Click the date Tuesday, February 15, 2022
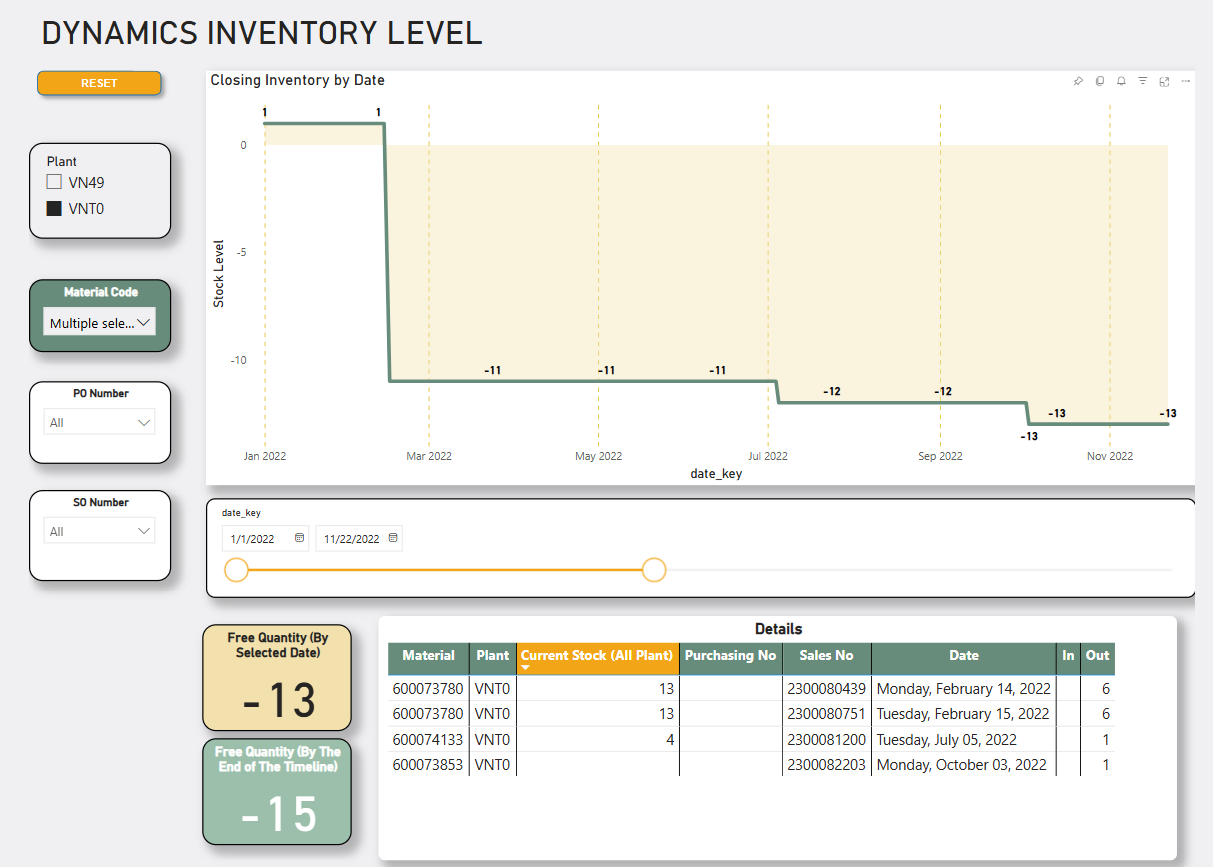 [x=964, y=714]
